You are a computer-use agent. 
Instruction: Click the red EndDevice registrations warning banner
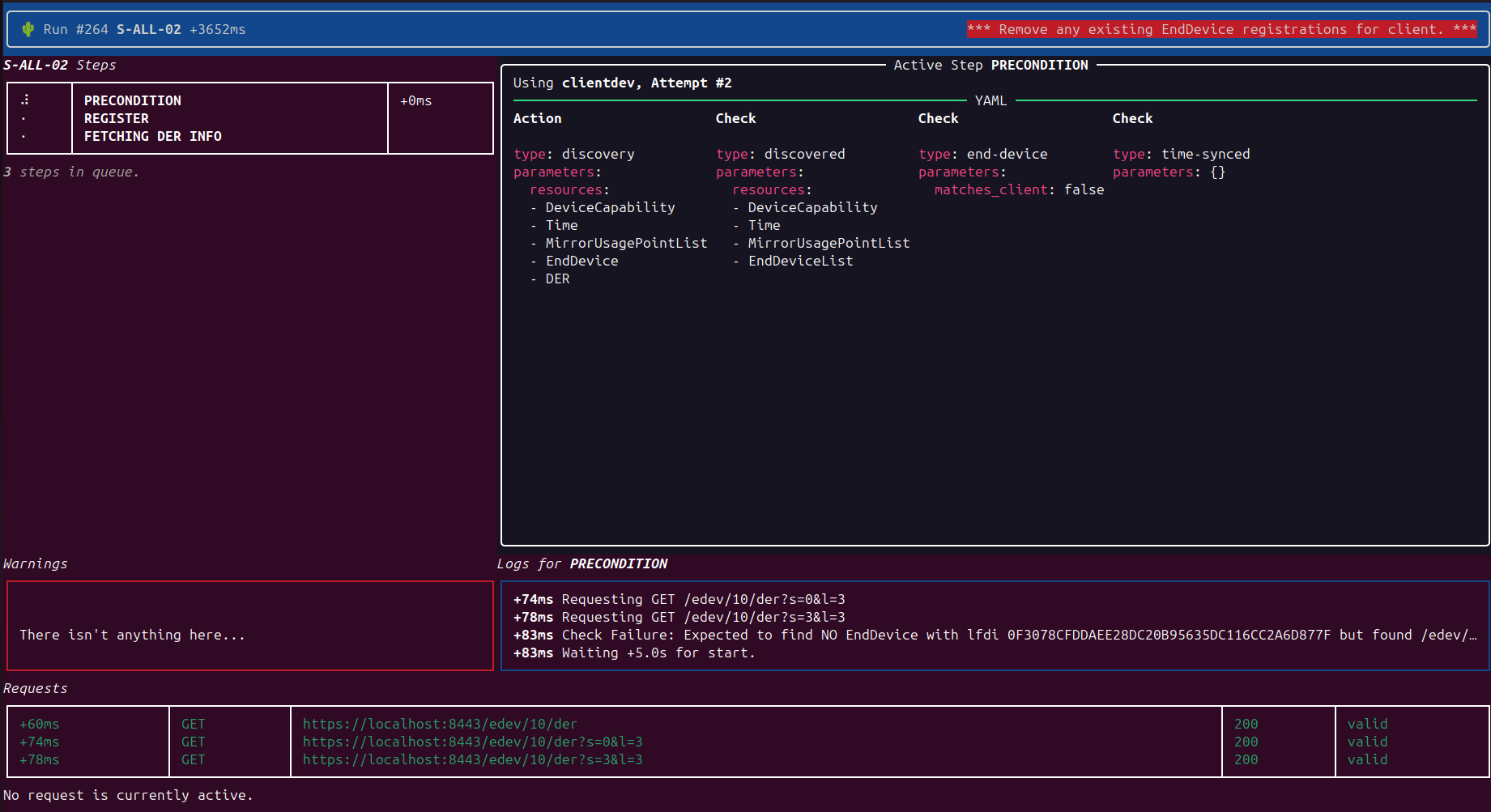click(1223, 29)
